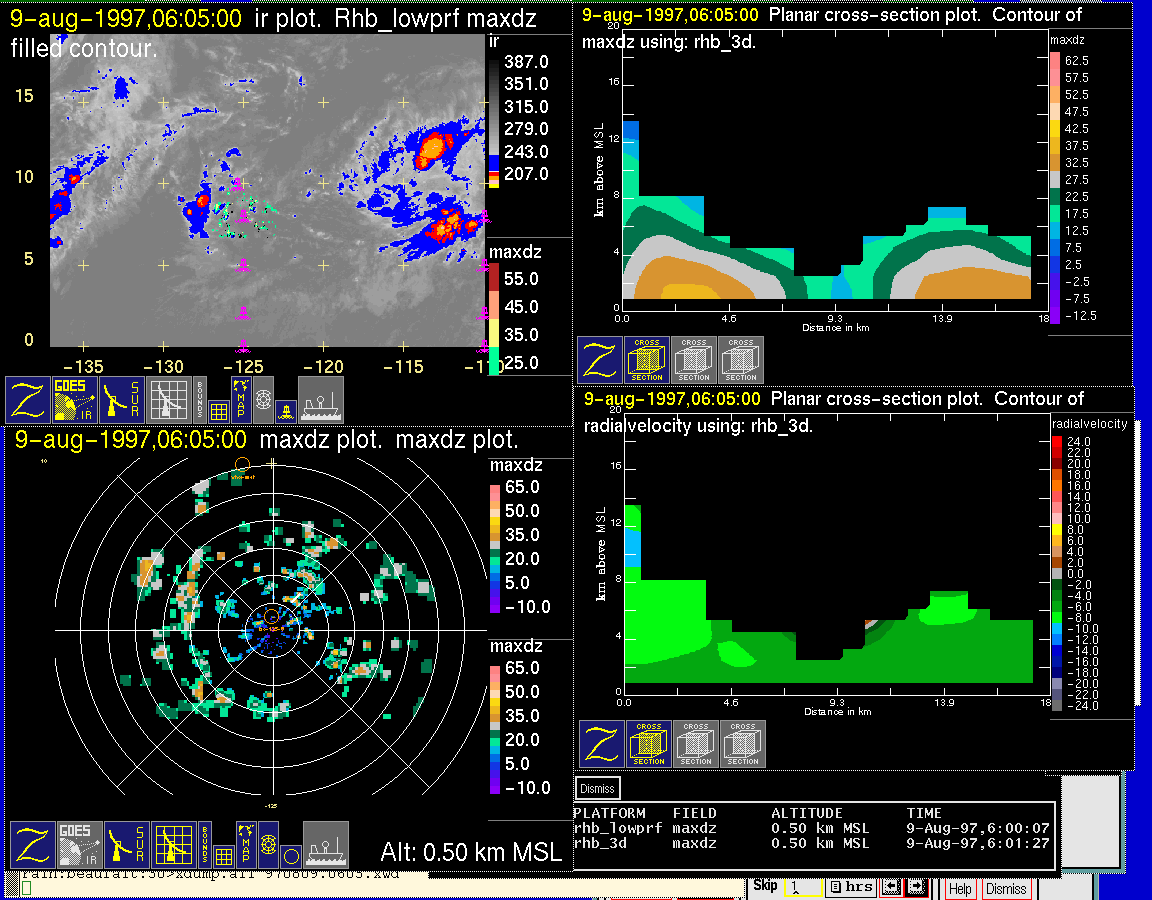
Task: Click the 24.0 red swatch in radialvelocity color scale
Action: point(1056,442)
